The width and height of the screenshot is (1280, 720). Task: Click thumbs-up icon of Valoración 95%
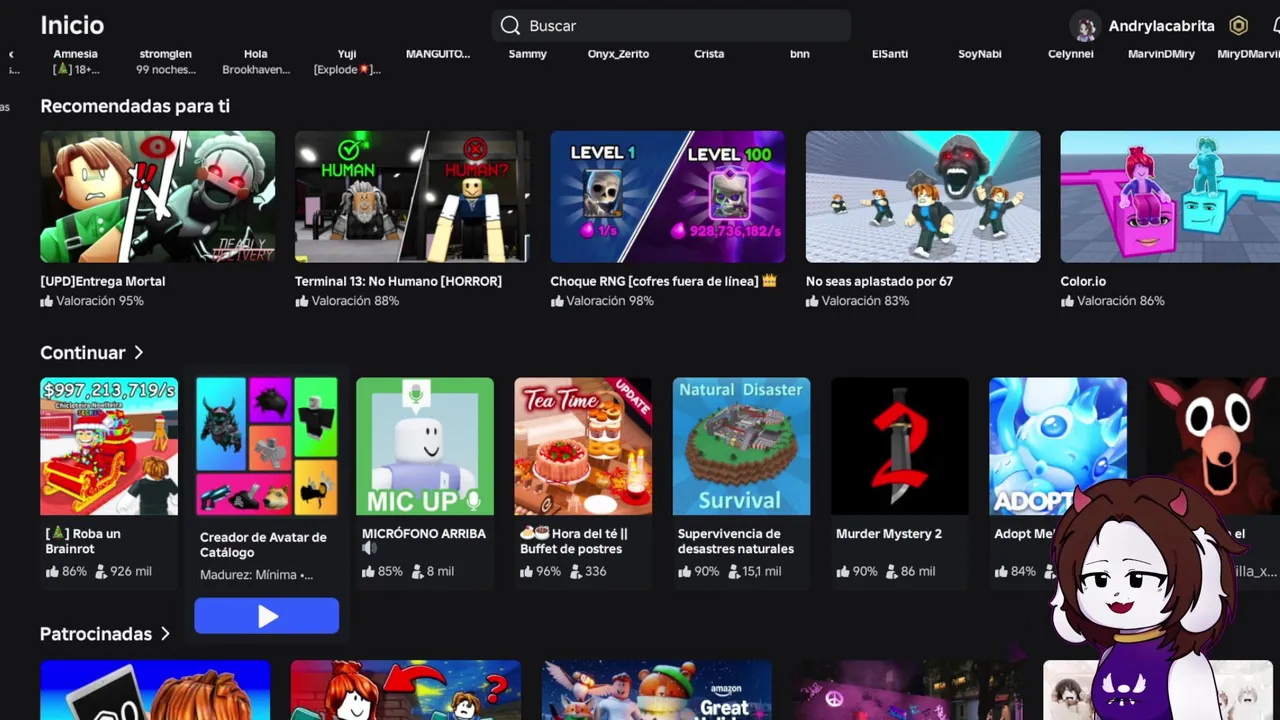click(x=46, y=301)
